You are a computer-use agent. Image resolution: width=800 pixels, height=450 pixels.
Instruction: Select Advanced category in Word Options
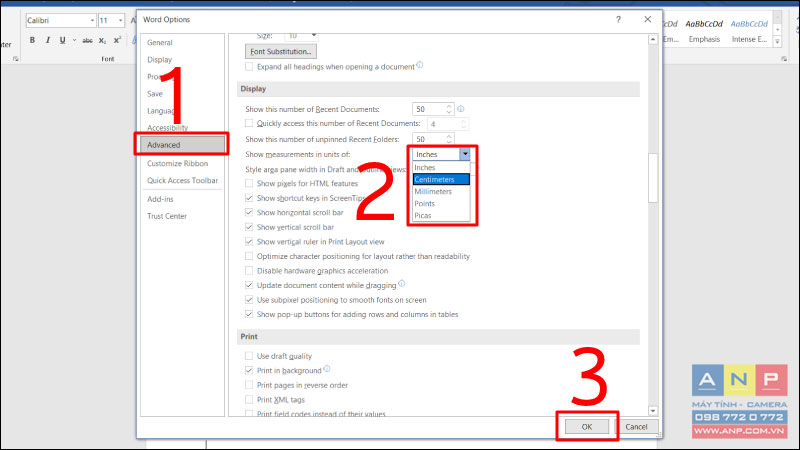182,145
